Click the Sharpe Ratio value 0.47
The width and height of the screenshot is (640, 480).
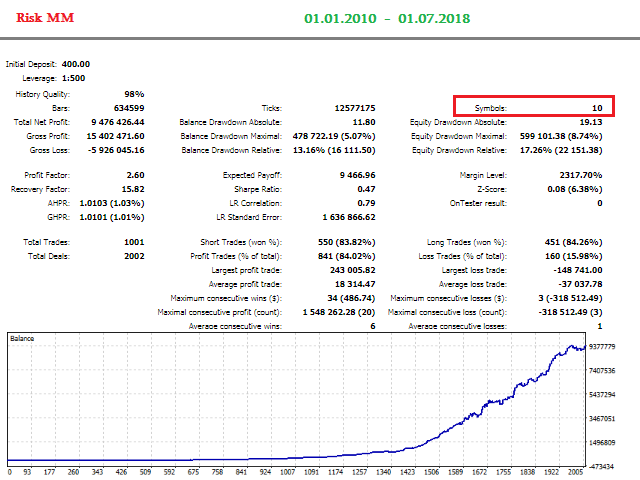pyautogui.click(x=366, y=189)
